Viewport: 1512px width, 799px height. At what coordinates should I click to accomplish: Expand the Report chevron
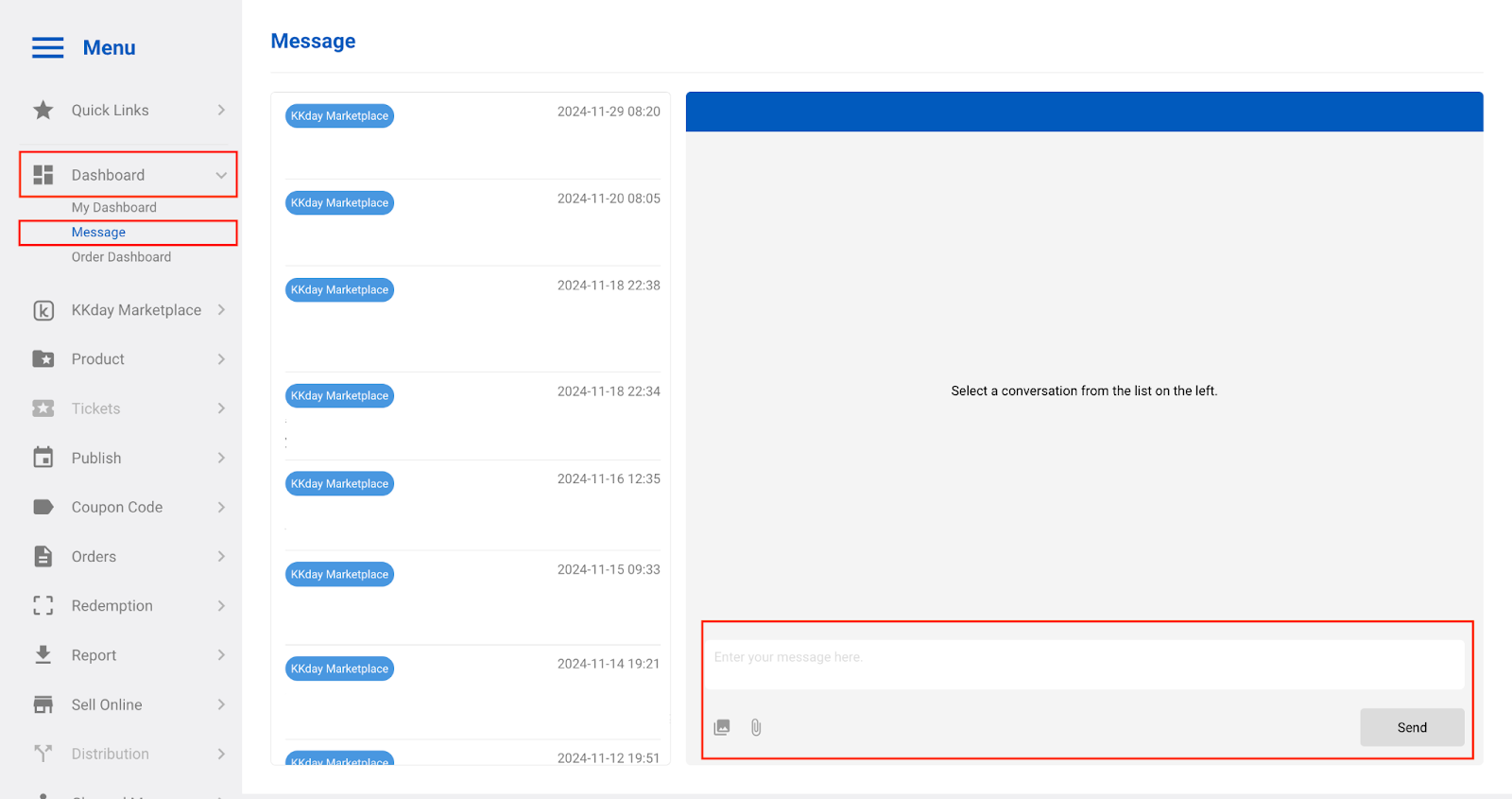[221, 655]
